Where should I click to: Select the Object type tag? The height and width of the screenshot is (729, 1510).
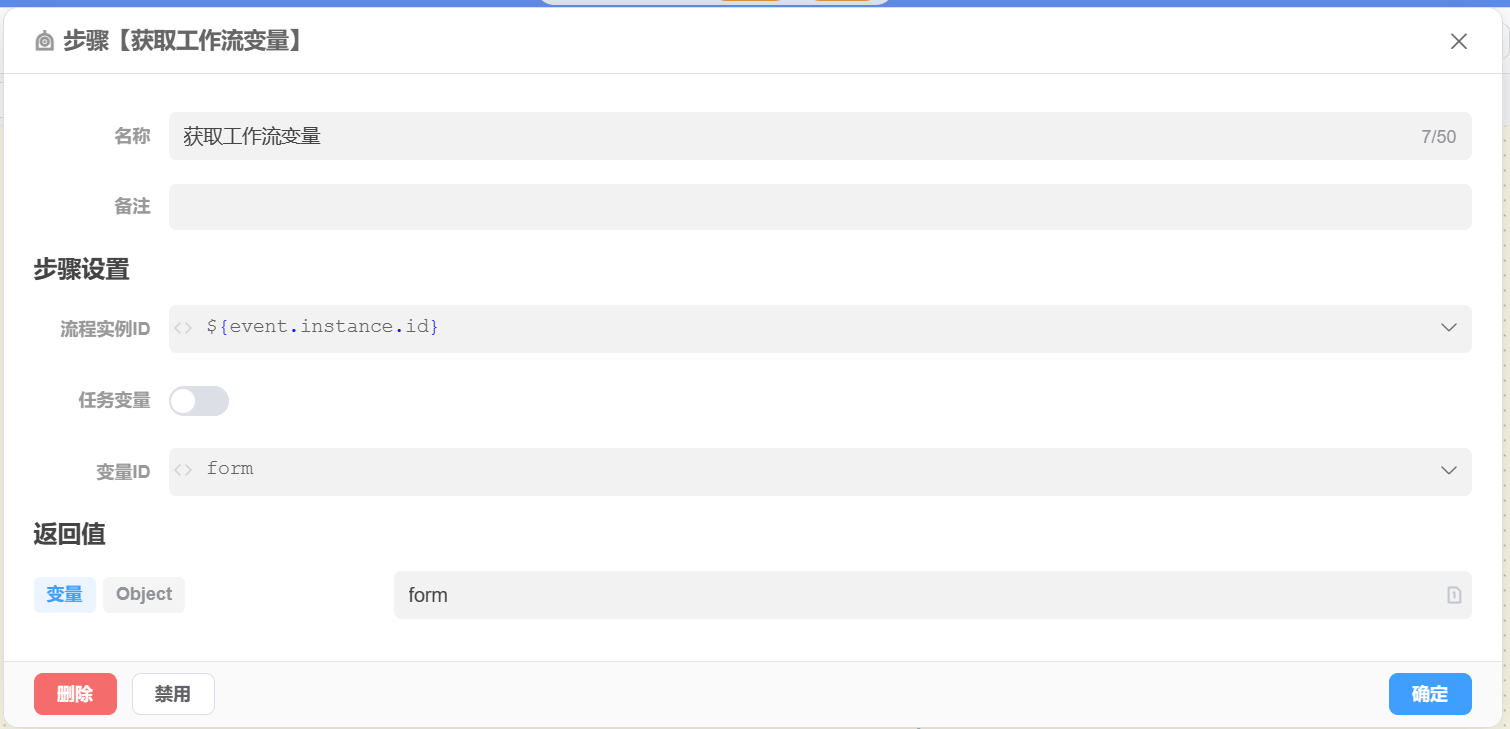click(x=144, y=594)
